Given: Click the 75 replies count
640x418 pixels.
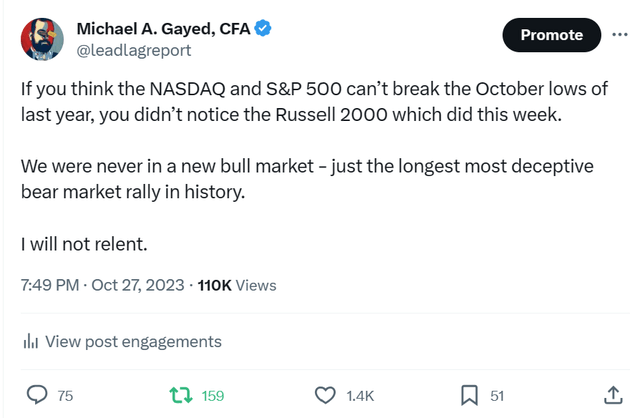Looking at the screenshot, I should pos(65,396).
